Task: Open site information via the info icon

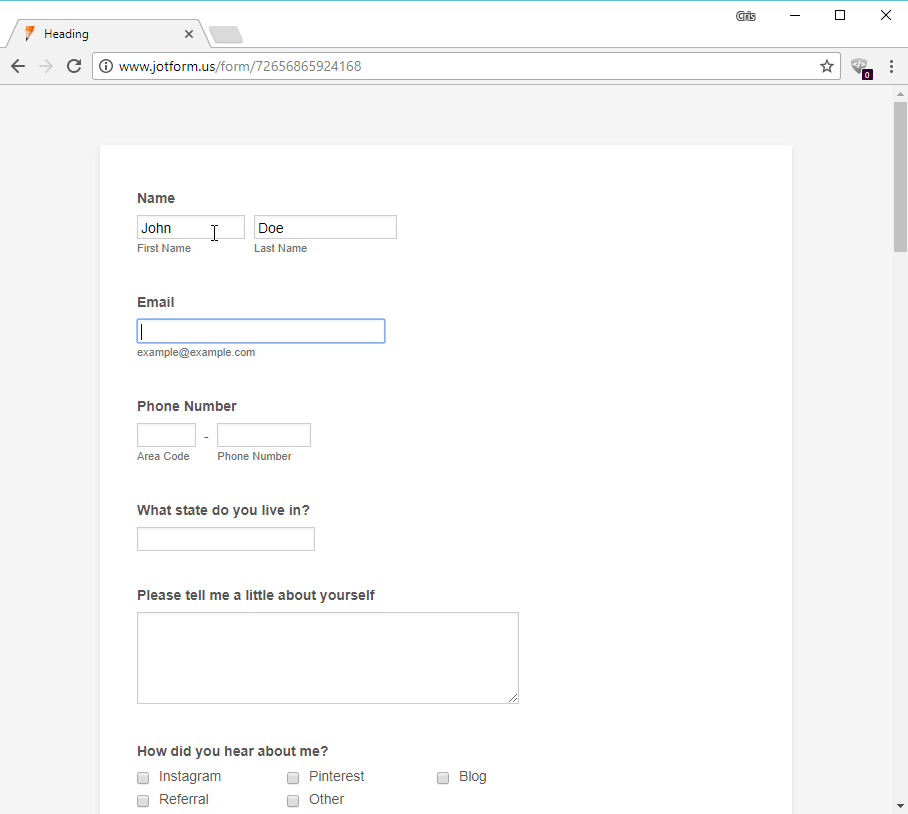Action: (106, 66)
